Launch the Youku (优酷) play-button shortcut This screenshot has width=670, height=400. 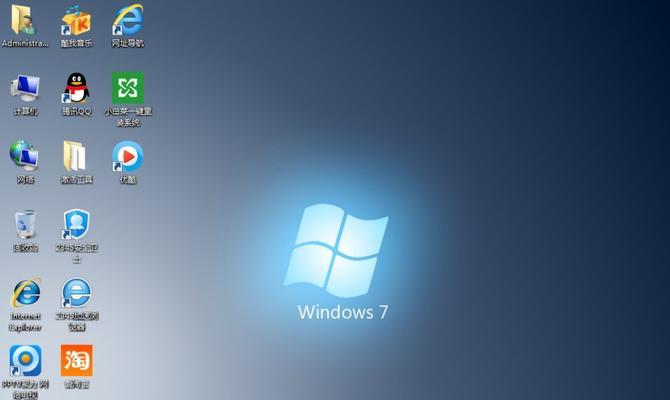click(x=127, y=156)
